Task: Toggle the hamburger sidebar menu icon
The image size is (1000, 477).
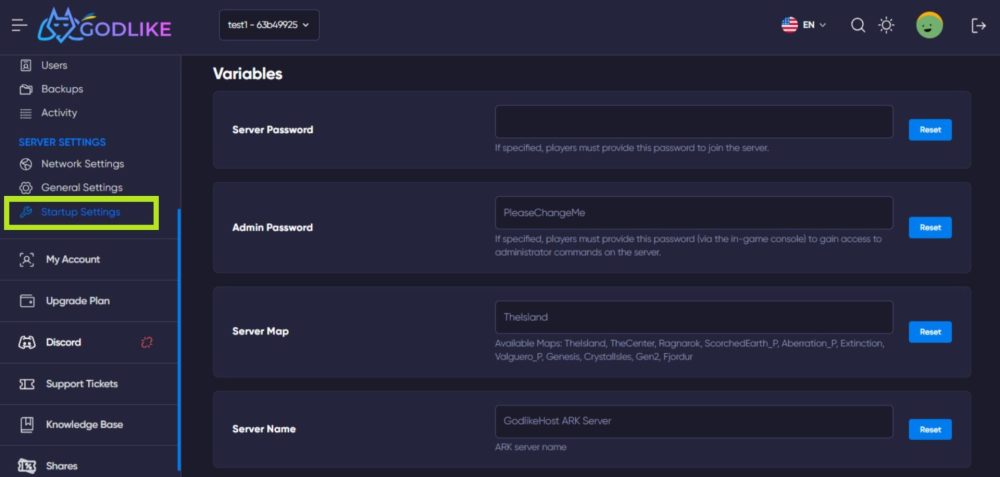Action: (x=18, y=26)
